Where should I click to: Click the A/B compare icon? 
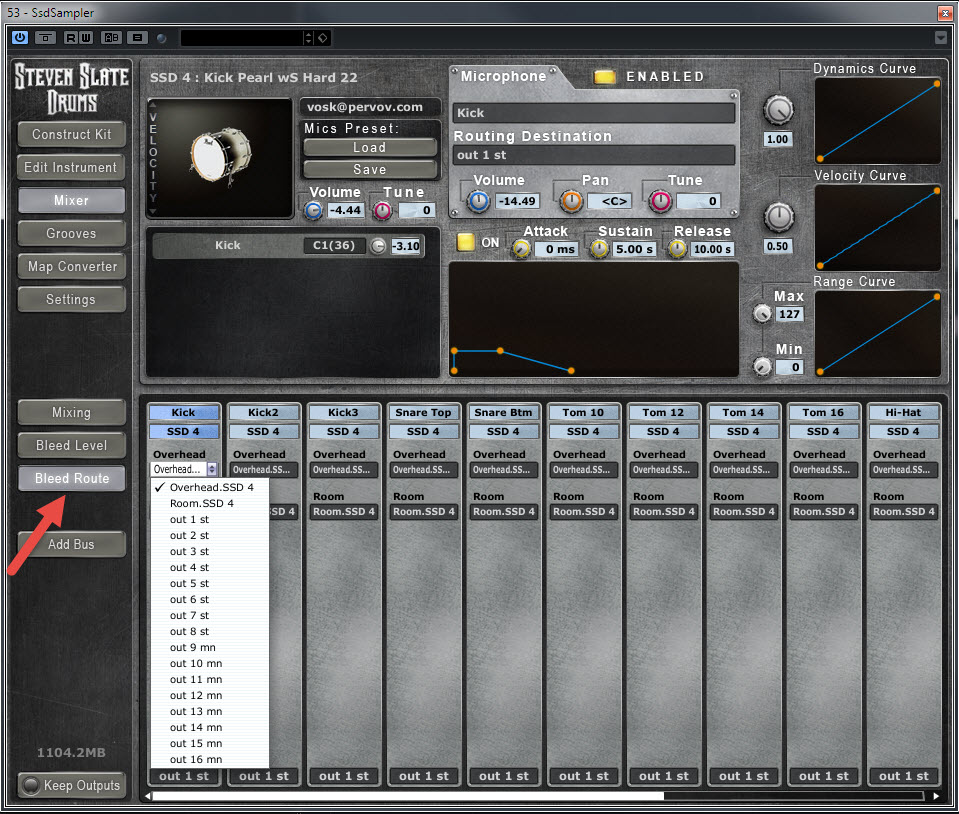111,37
